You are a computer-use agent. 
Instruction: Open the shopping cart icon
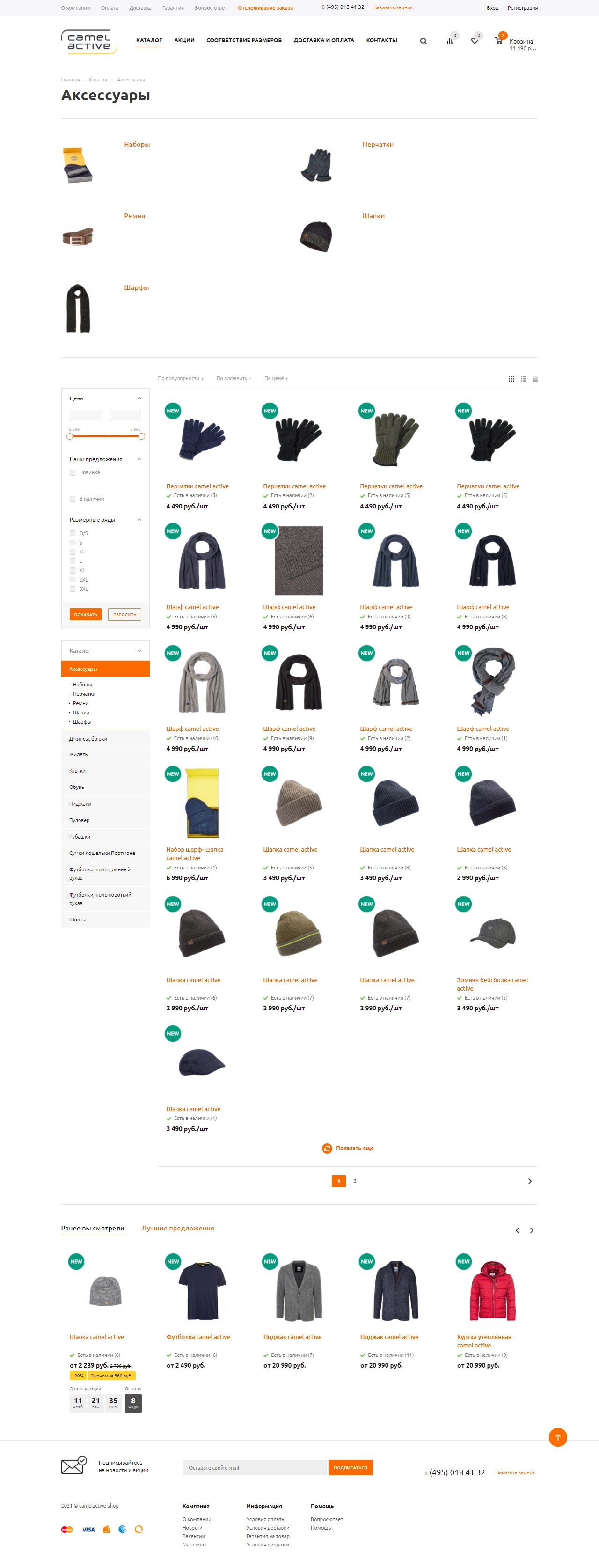coord(499,41)
